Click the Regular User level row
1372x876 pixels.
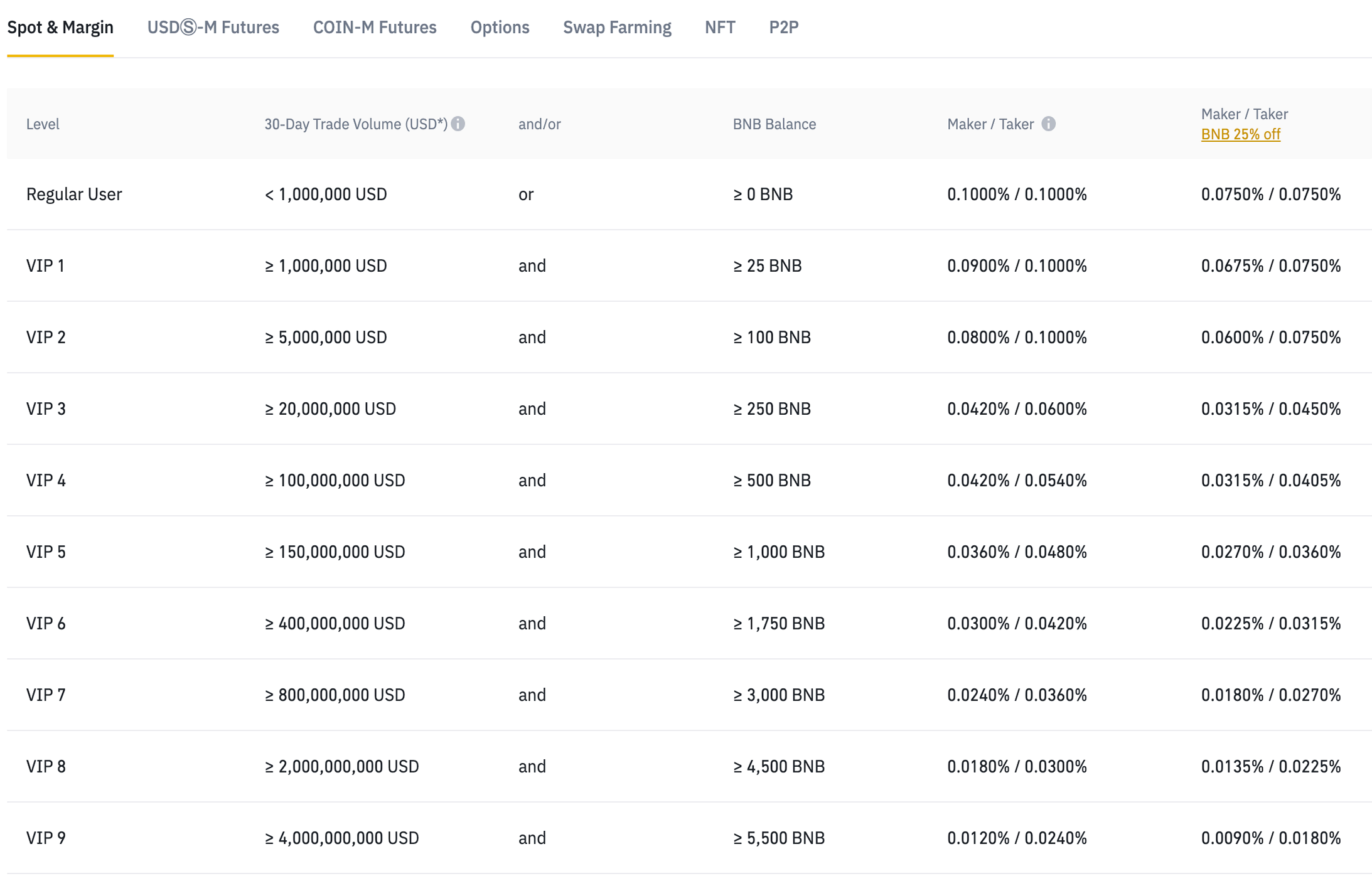click(x=74, y=195)
